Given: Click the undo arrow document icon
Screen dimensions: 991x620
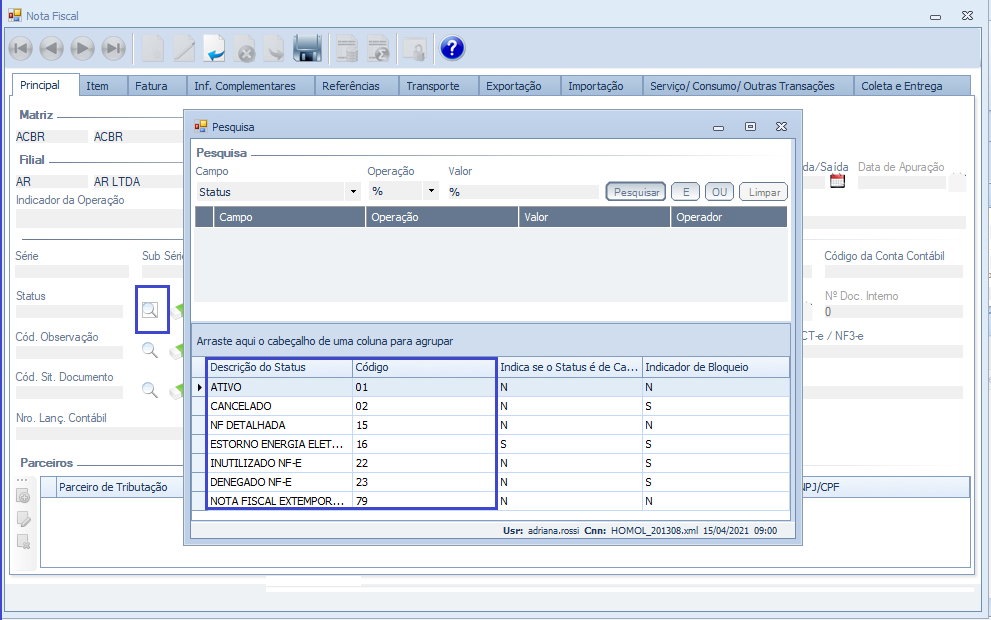Looking at the screenshot, I should click(x=215, y=48).
